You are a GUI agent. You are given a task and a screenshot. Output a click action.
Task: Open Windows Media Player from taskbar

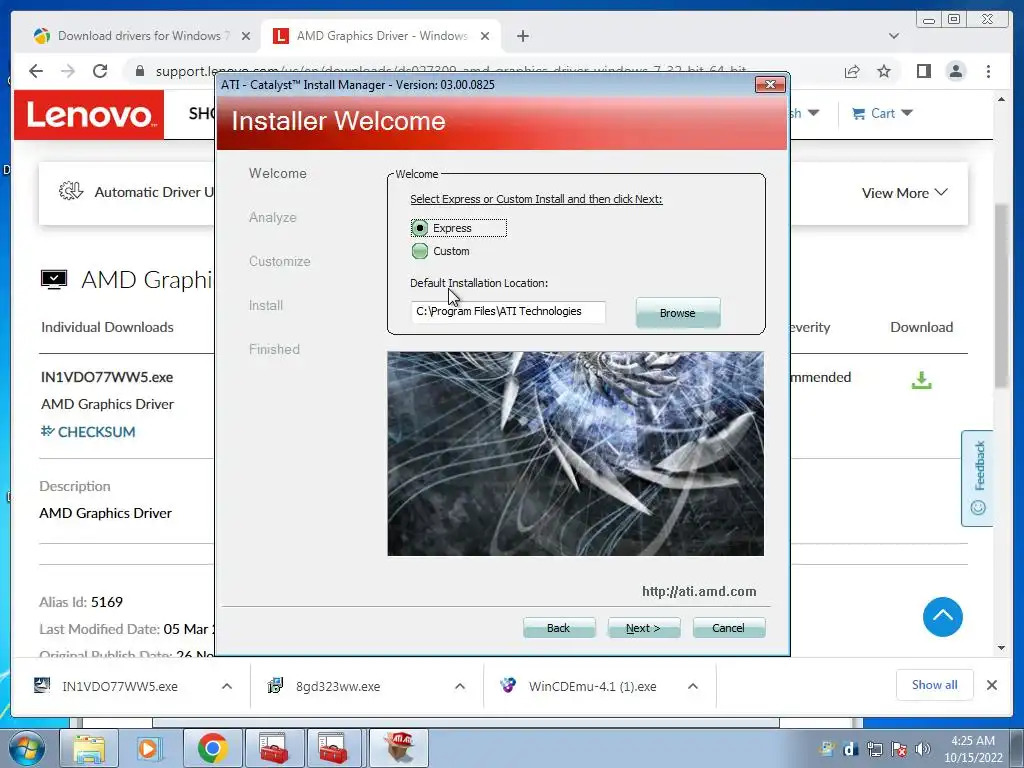coord(150,748)
